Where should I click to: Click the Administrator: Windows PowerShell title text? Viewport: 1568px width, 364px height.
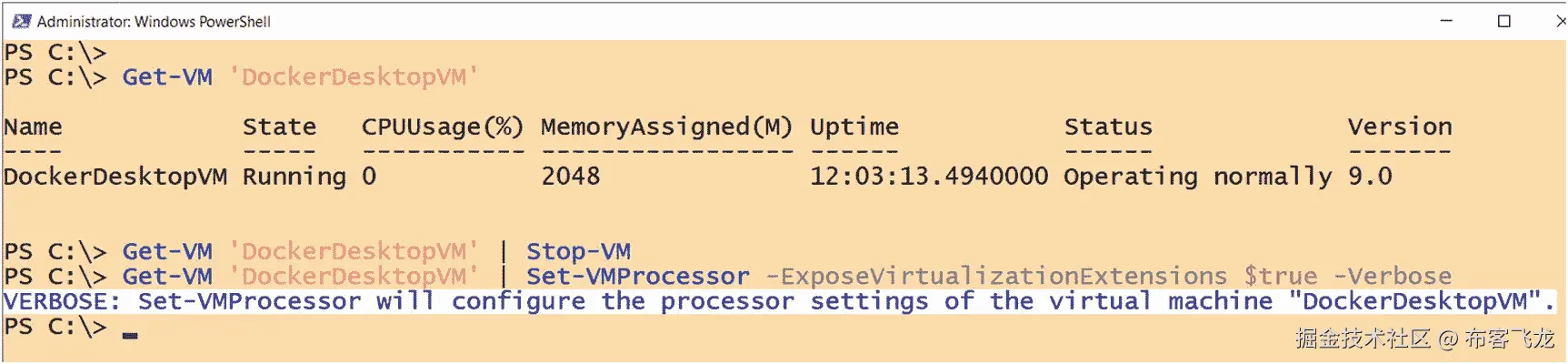(x=154, y=21)
